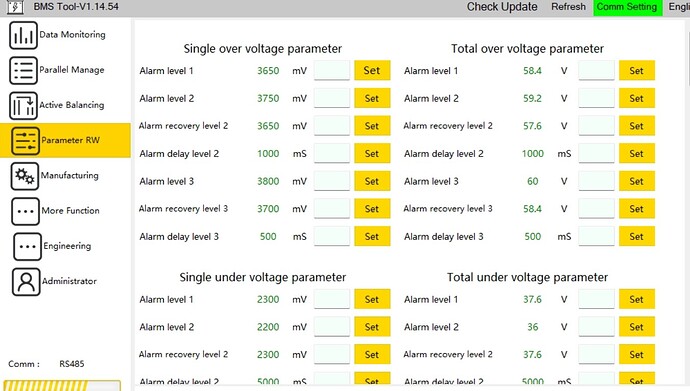Set single over voltage Alarm delay level 2
This screenshot has width=690, height=391.
[372, 153]
